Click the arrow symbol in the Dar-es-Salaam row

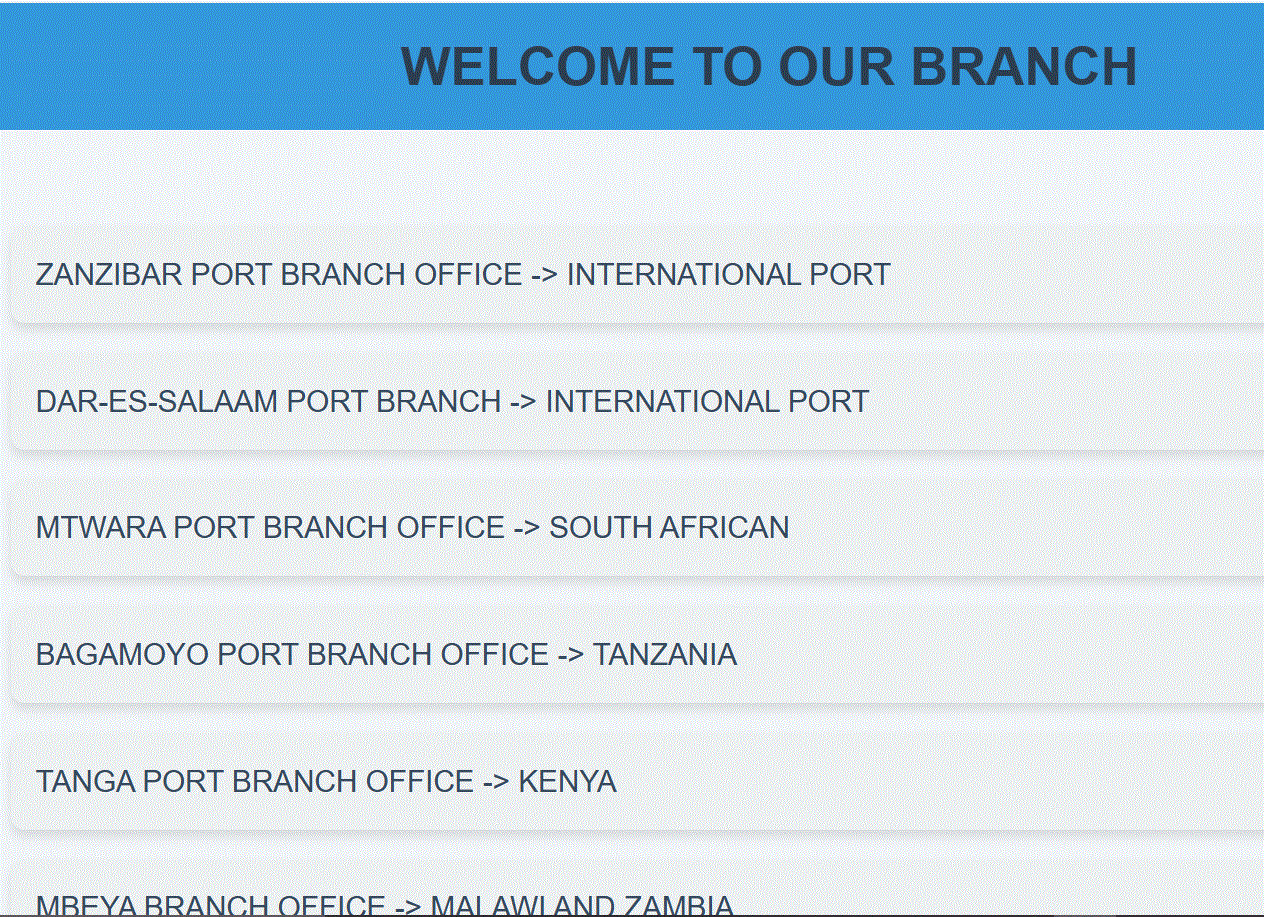(524, 402)
